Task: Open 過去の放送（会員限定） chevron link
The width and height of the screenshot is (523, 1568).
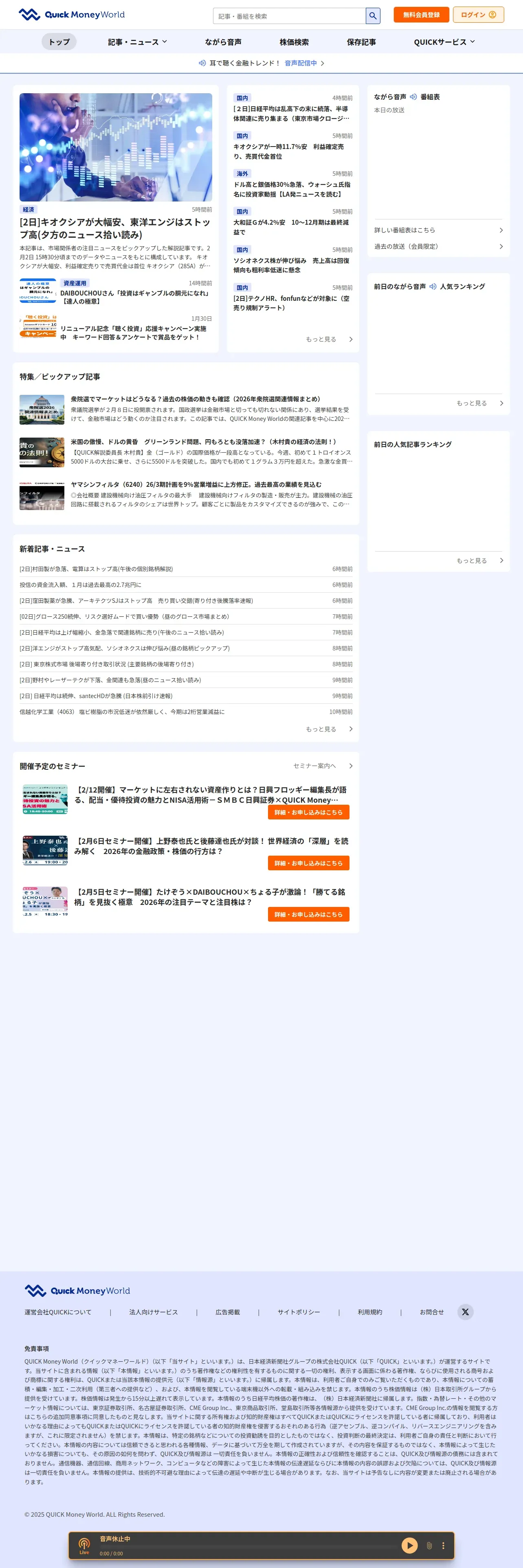Action: tap(438, 247)
